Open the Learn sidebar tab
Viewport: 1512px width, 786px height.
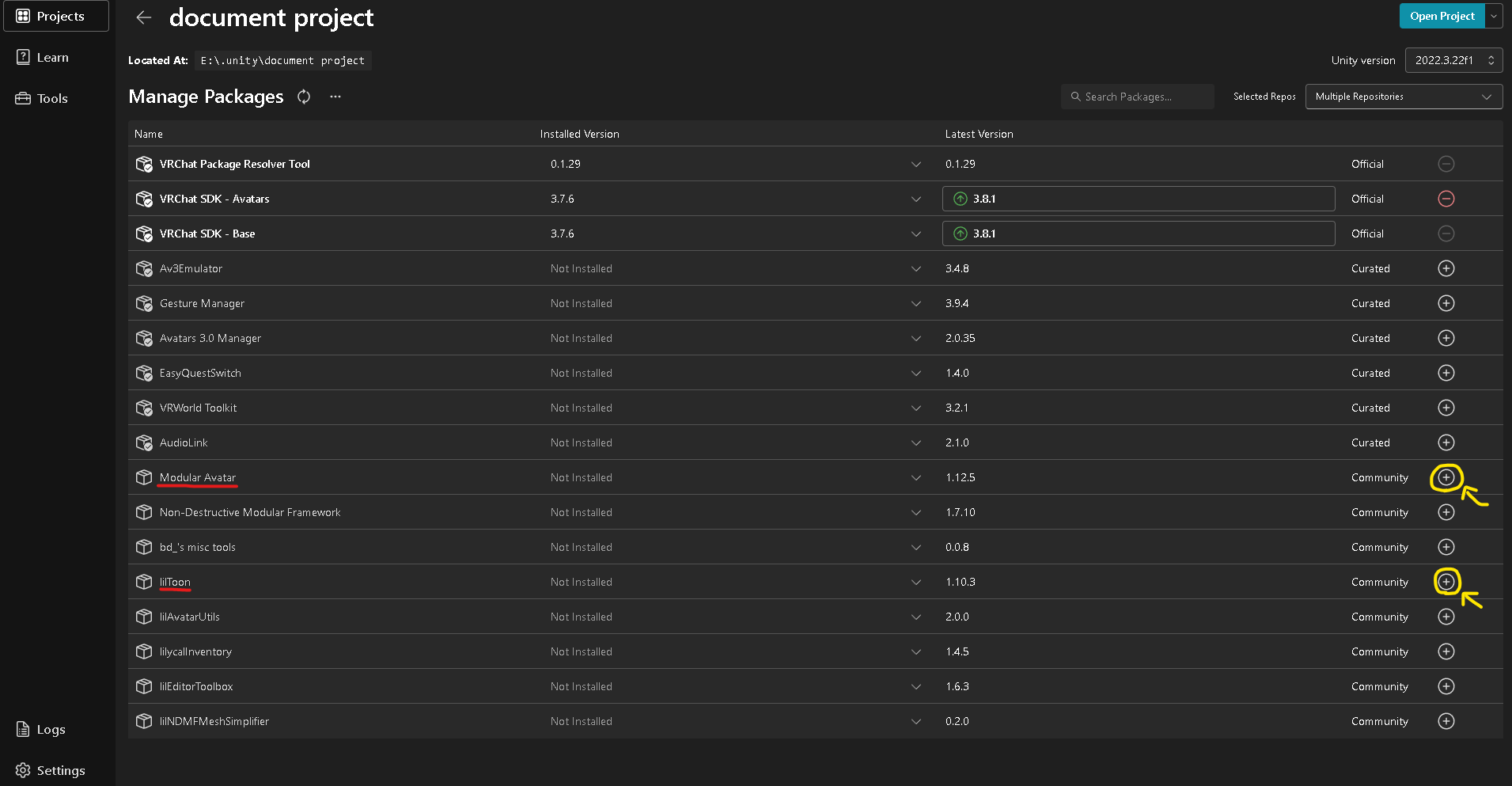pyautogui.click(x=56, y=57)
